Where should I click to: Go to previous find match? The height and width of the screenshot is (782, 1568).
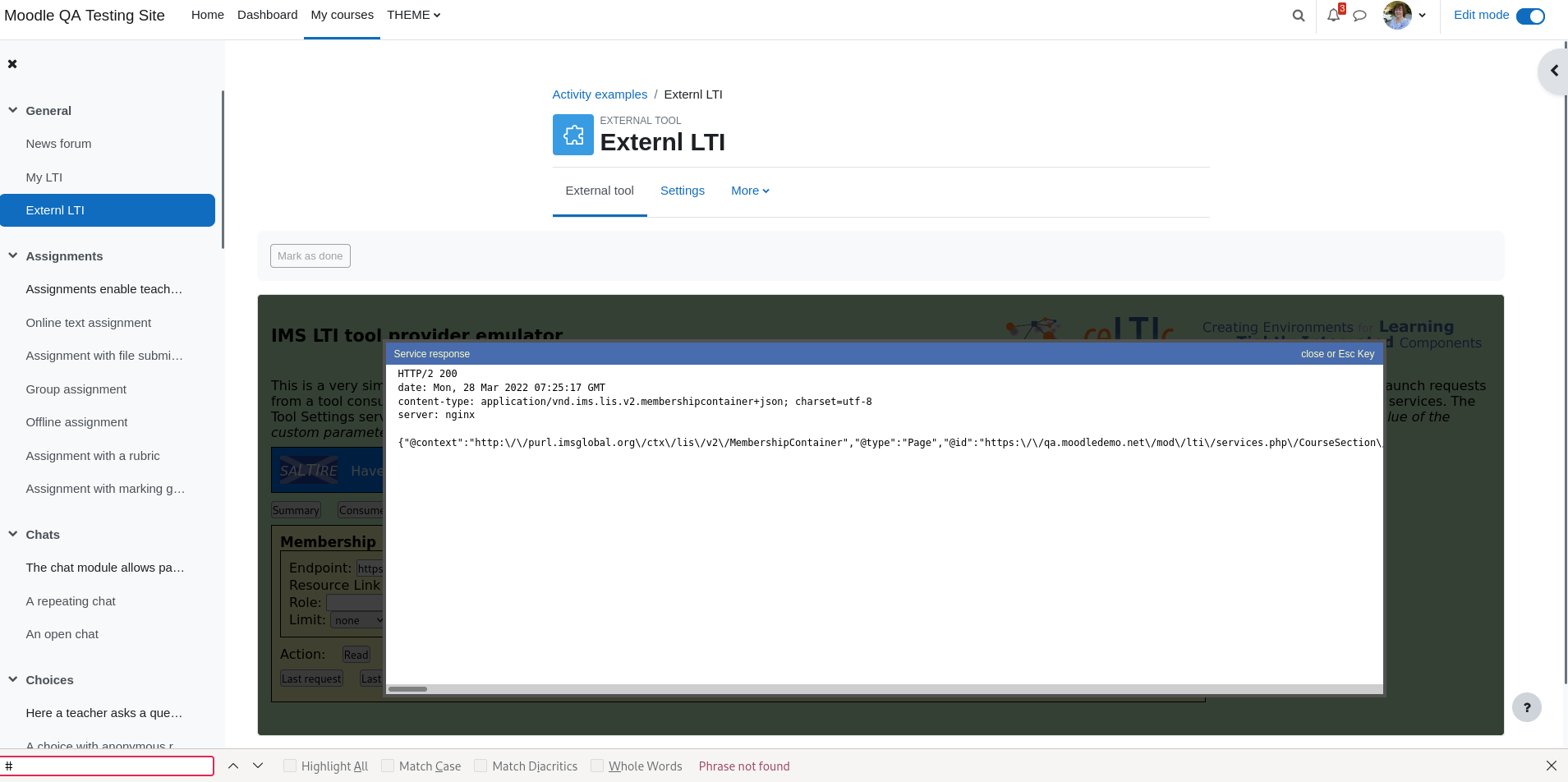pos(233,766)
